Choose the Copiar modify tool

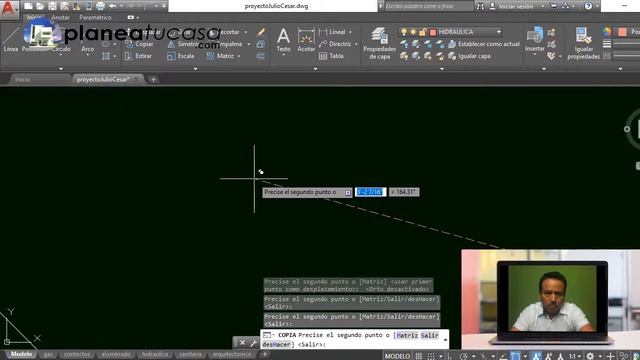pyautogui.click(x=139, y=44)
